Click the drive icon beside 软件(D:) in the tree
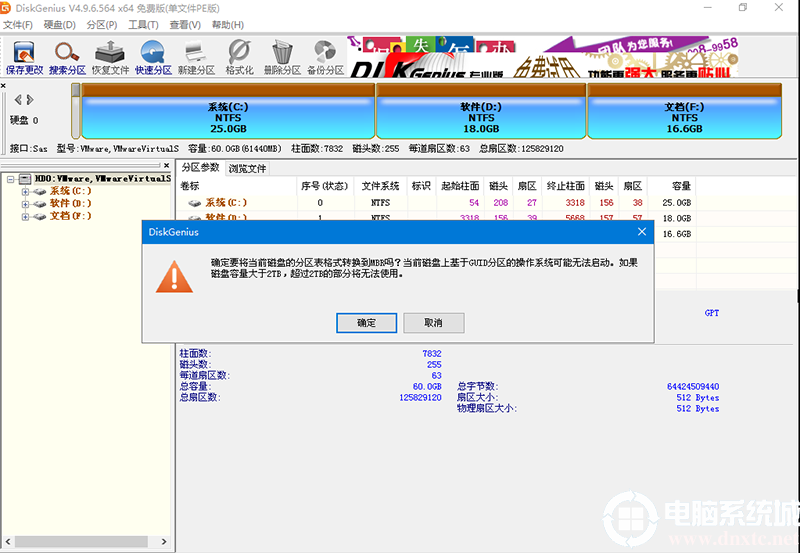This screenshot has height=553, width=800. click(x=40, y=204)
